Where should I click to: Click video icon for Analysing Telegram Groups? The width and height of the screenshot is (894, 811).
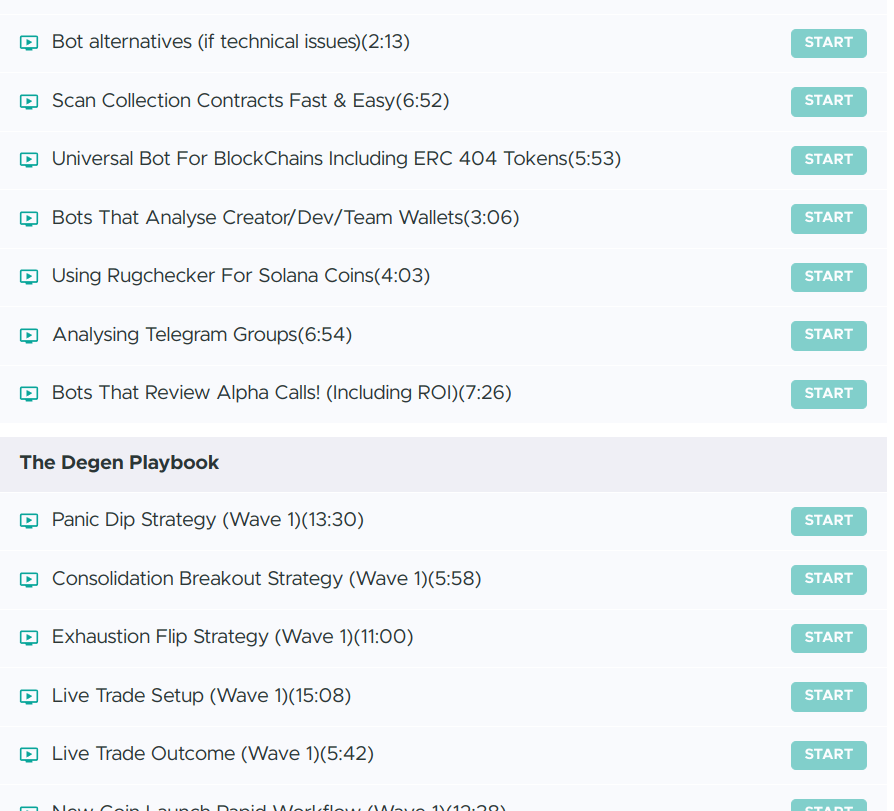[x=29, y=335]
